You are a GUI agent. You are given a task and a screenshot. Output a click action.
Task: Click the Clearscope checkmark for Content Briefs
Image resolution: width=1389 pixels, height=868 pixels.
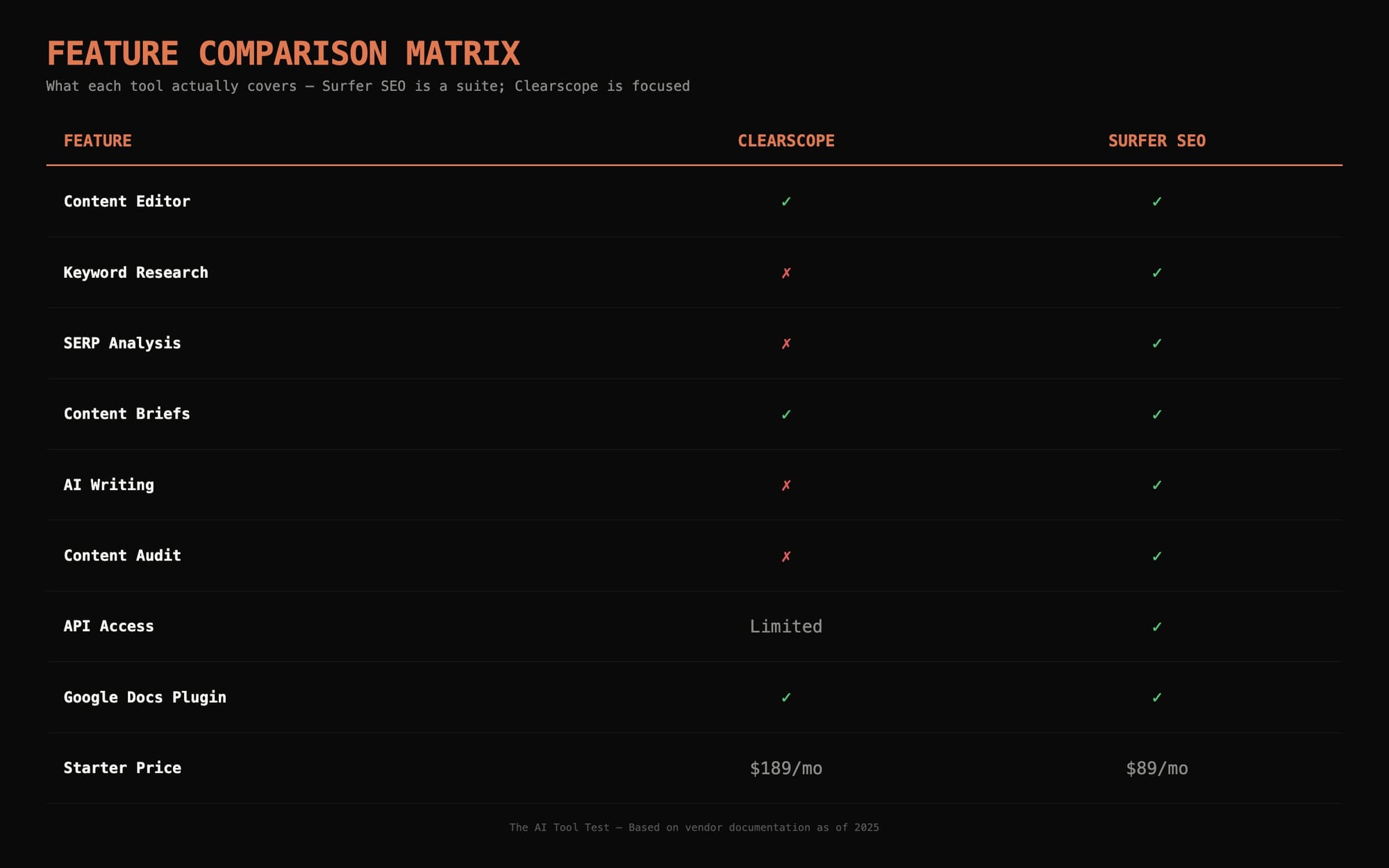tap(786, 415)
